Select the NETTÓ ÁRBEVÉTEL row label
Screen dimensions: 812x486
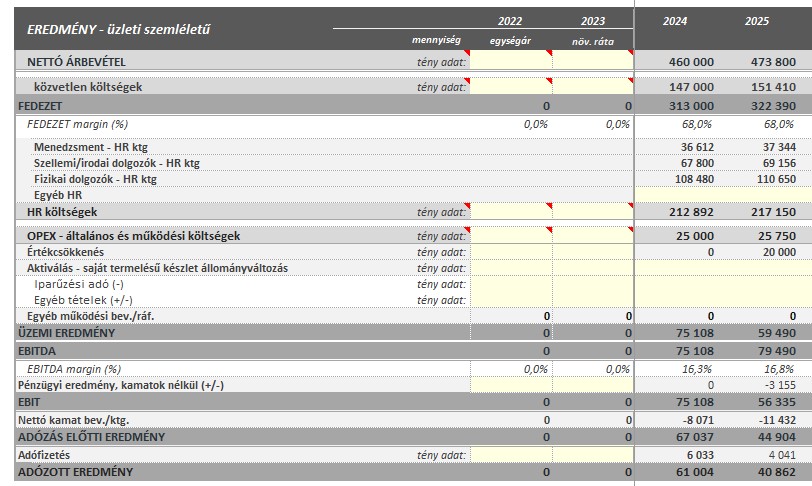(76, 62)
